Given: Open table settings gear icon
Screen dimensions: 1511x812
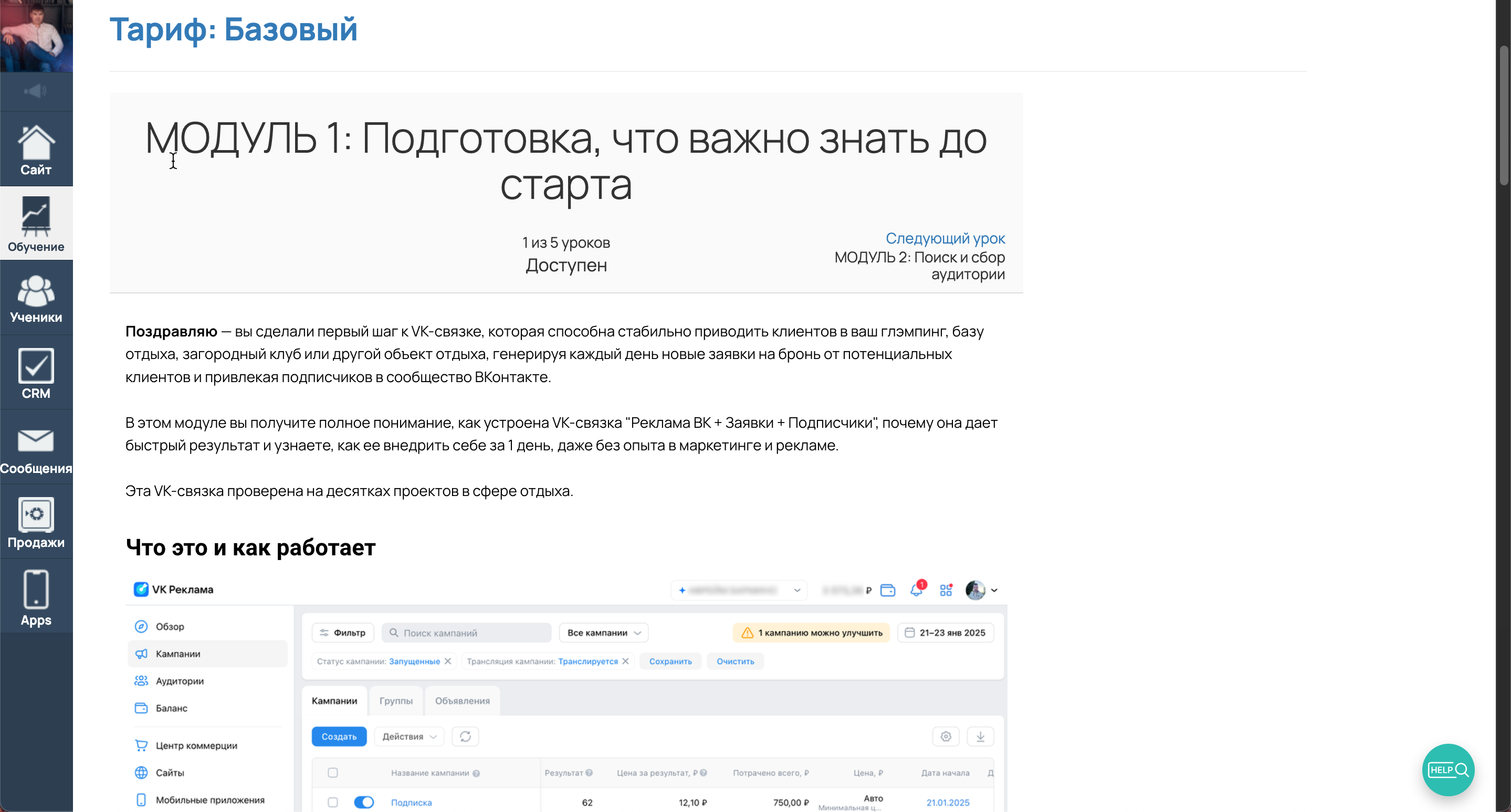Looking at the screenshot, I should pyautogui.click(x=946, y=736).
